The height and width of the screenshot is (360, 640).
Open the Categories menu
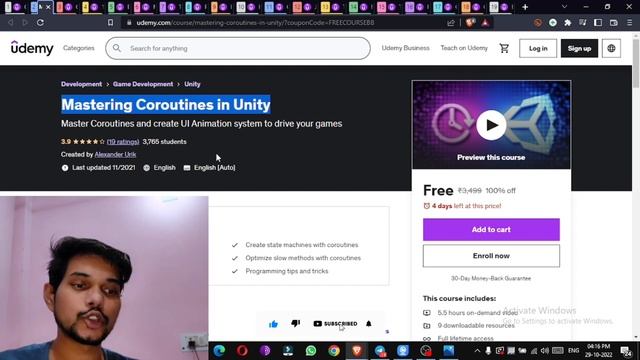tap(79, 48)
